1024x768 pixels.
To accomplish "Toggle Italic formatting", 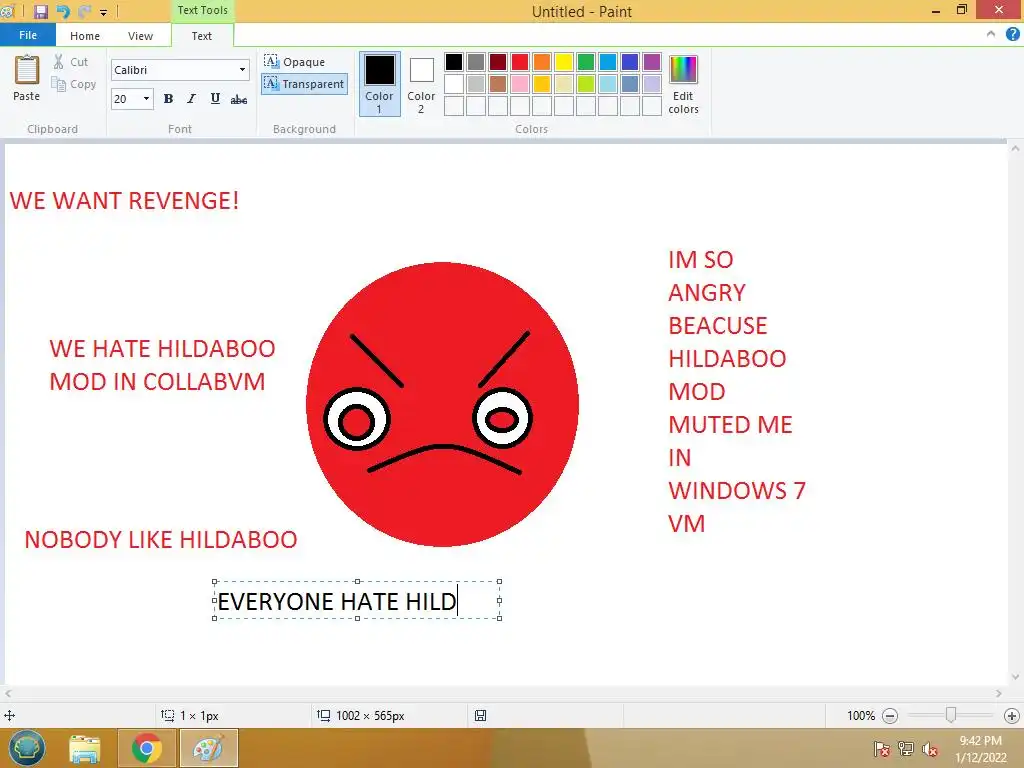I will click(191, 99).
